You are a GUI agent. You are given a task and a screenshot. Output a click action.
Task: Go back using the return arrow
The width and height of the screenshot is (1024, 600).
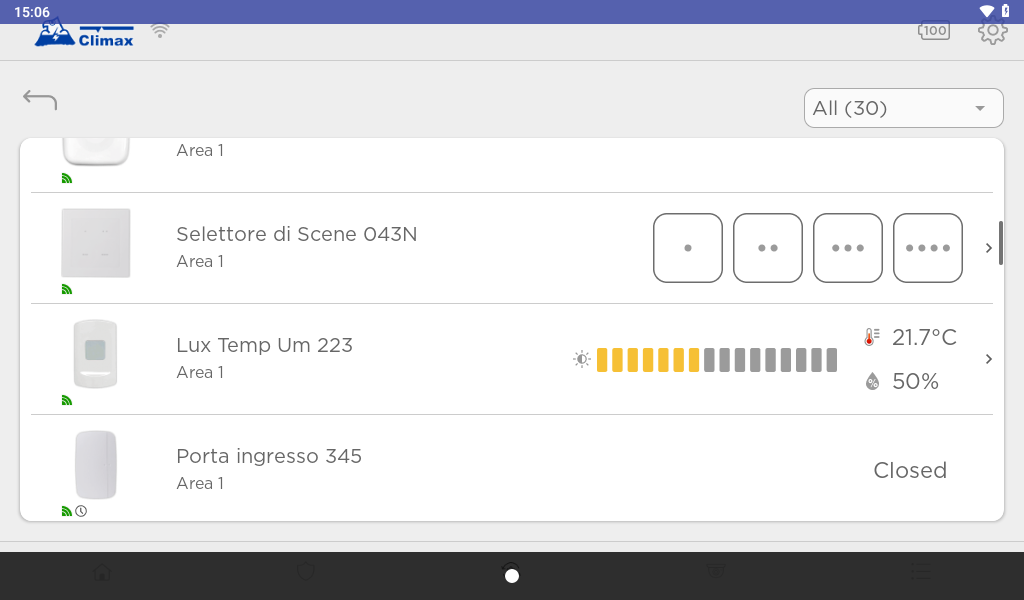click(40, 100)
